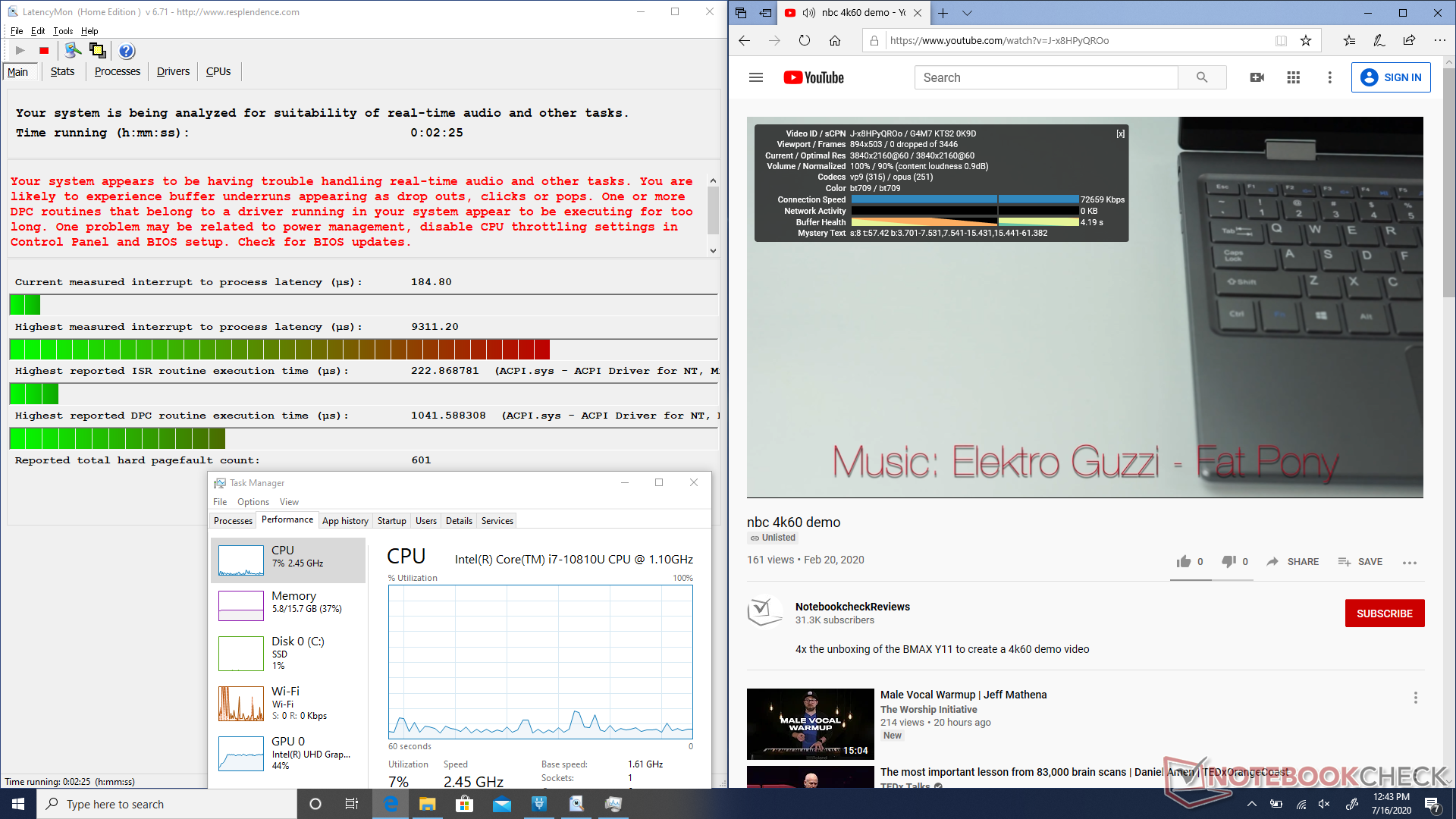Share this page from Edge toolbar

click(x=1409, y=40)
